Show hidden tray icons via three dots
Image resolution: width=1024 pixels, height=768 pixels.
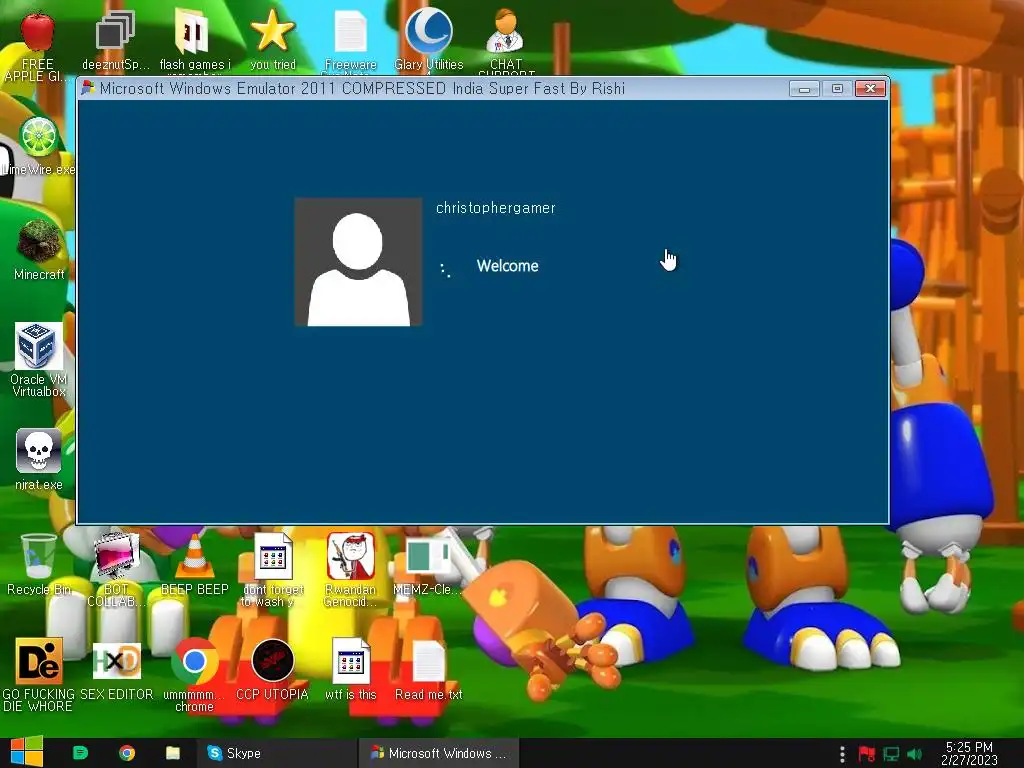tap(842, 754)
